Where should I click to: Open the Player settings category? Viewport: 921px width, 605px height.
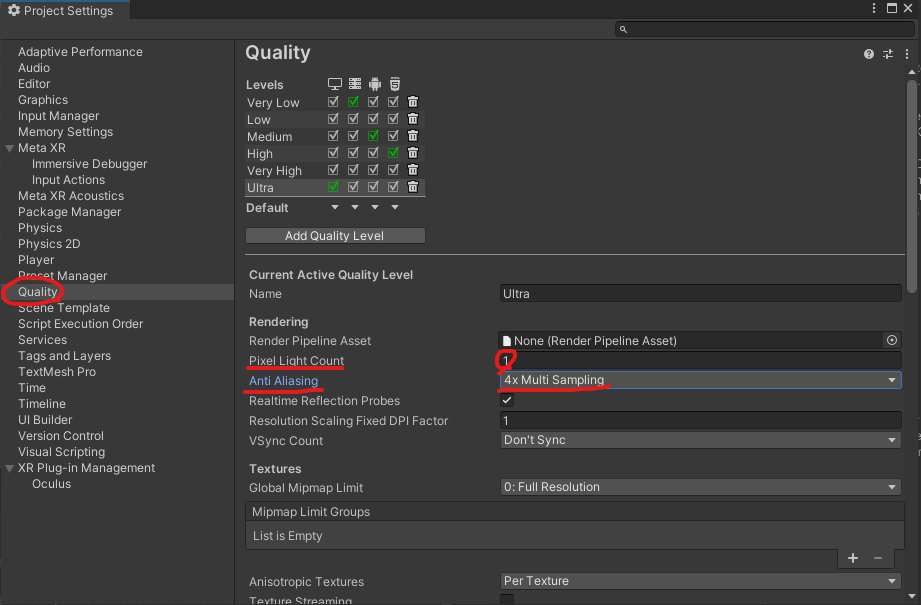(x=36, y=260)
